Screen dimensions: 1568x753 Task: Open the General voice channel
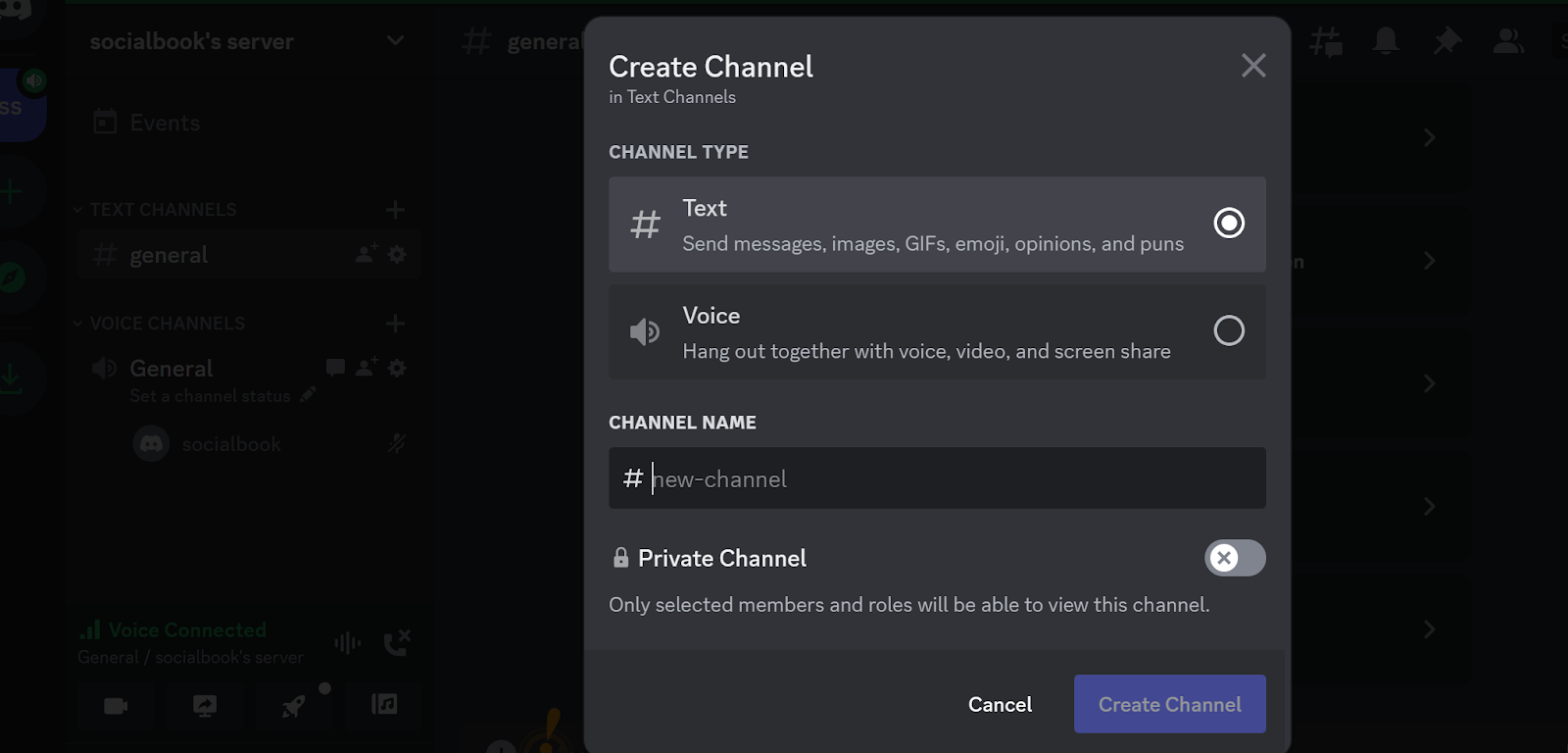coord(171,369)
